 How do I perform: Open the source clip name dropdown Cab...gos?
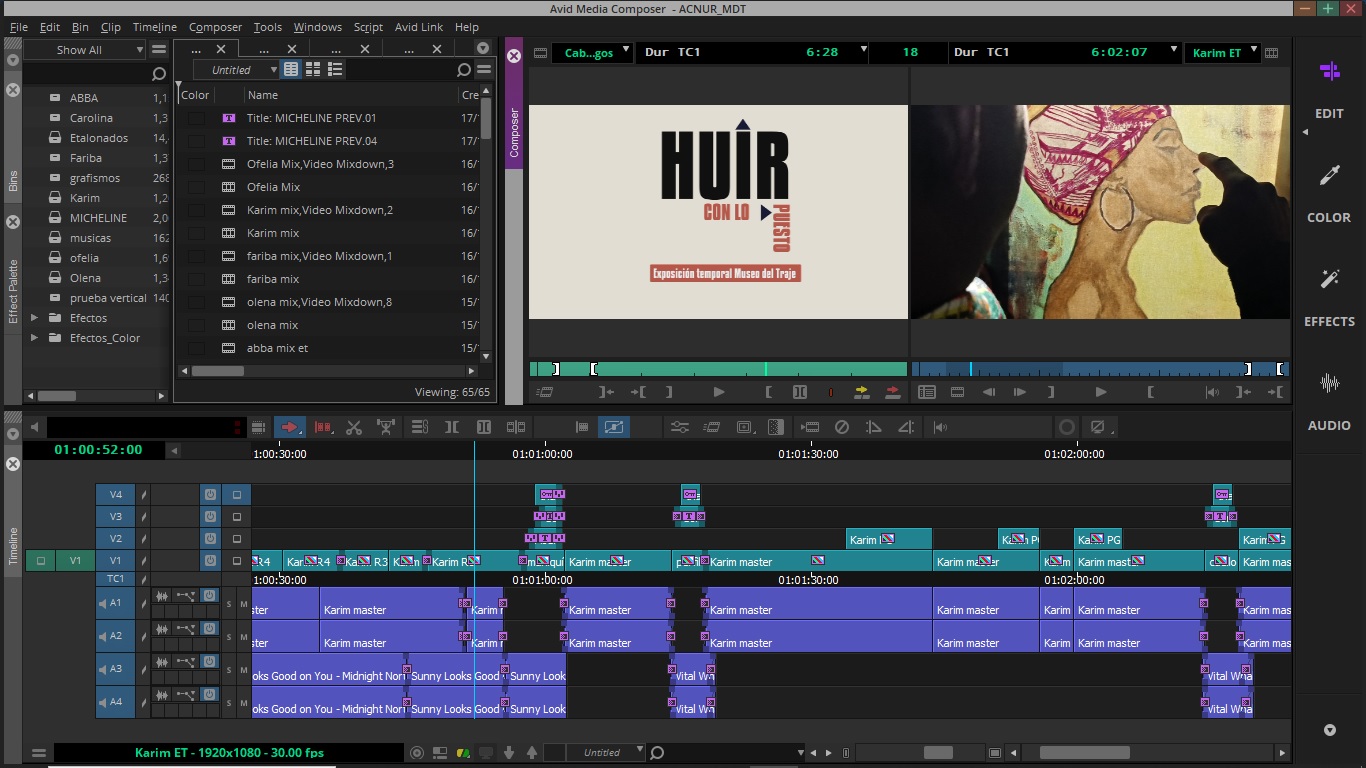coord(593,53)
